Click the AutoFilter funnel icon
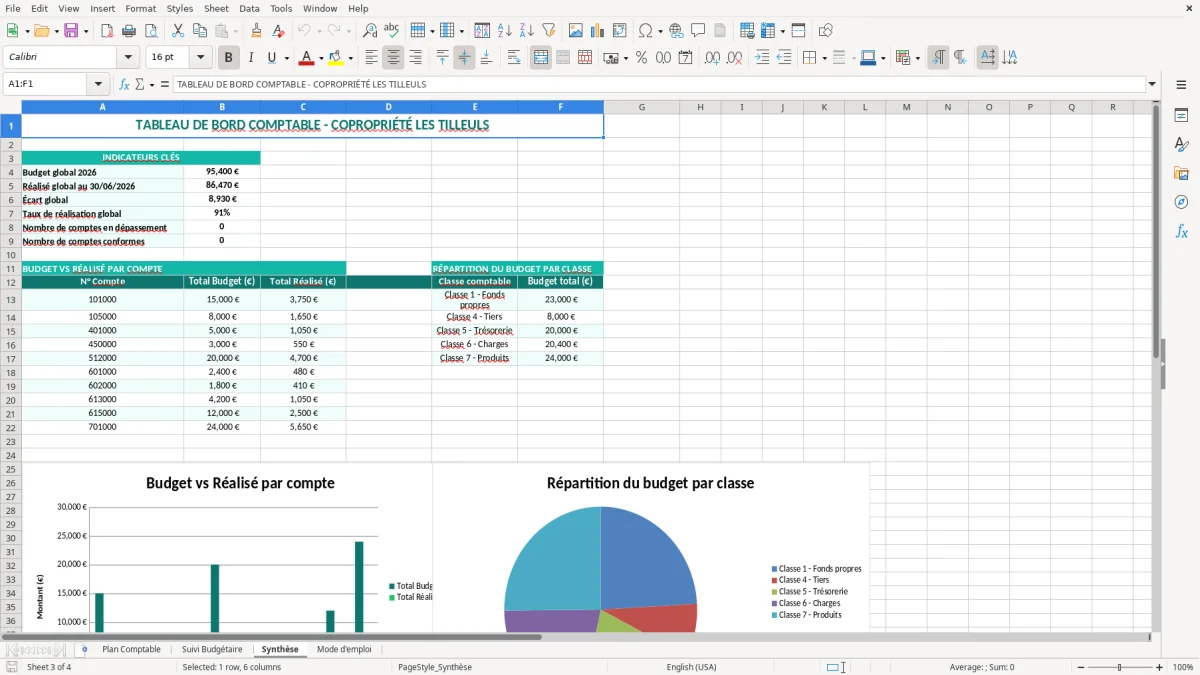Viewport: 1200px width, 675px height. [x=549, y=31]
